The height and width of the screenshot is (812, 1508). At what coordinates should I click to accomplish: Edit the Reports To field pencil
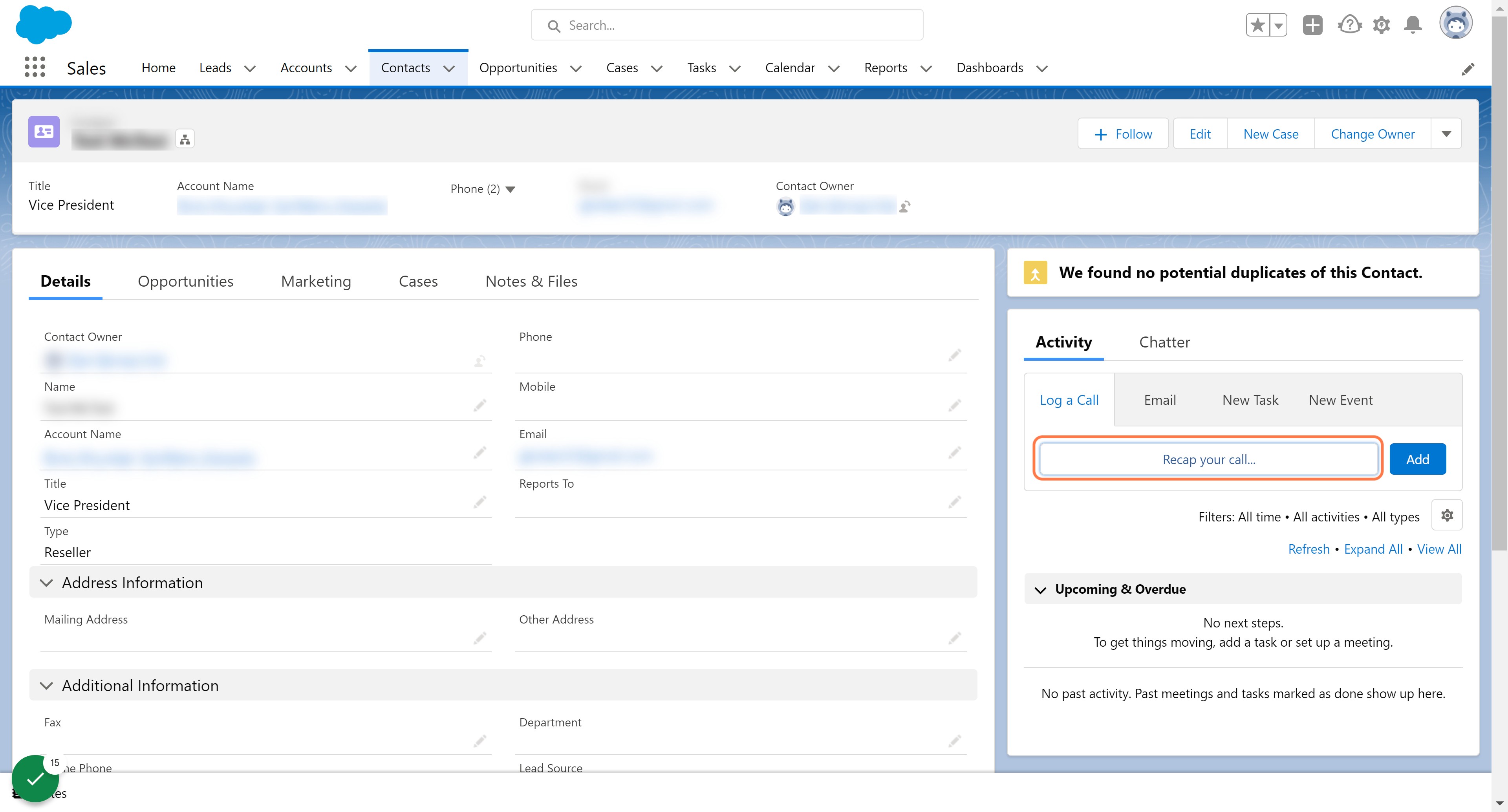954,502
